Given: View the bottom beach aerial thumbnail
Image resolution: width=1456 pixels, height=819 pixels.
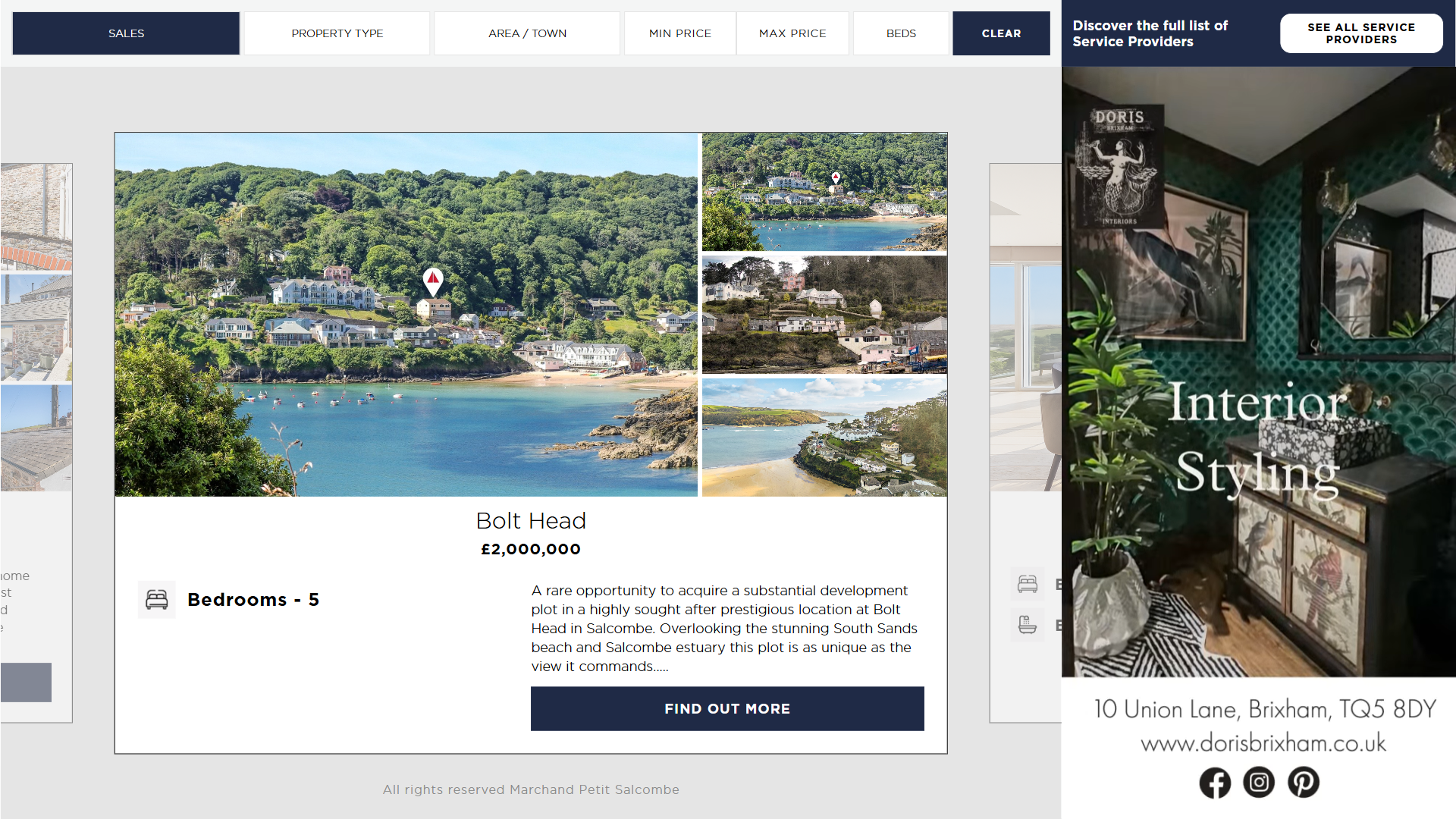Looking at the screenshot, I should (824, 438).
